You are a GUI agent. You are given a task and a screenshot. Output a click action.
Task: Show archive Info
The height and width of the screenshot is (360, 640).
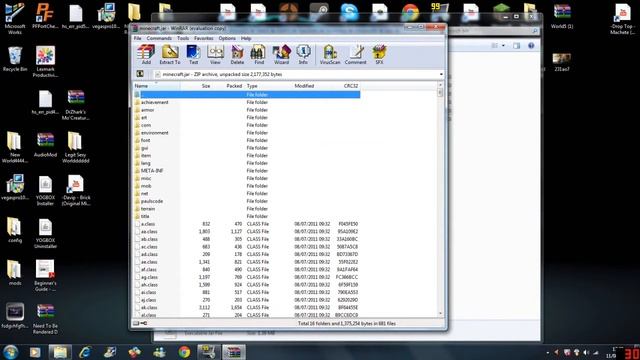point(303,54)
